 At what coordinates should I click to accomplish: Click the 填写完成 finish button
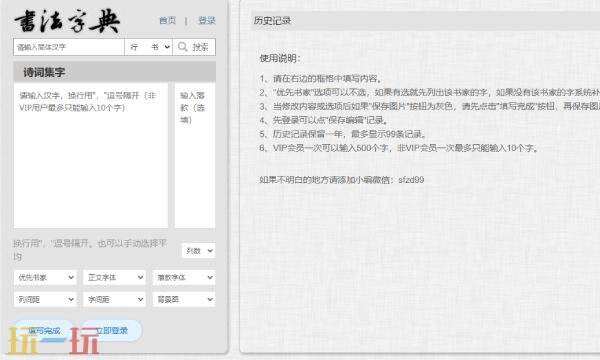tap(44, 331)
